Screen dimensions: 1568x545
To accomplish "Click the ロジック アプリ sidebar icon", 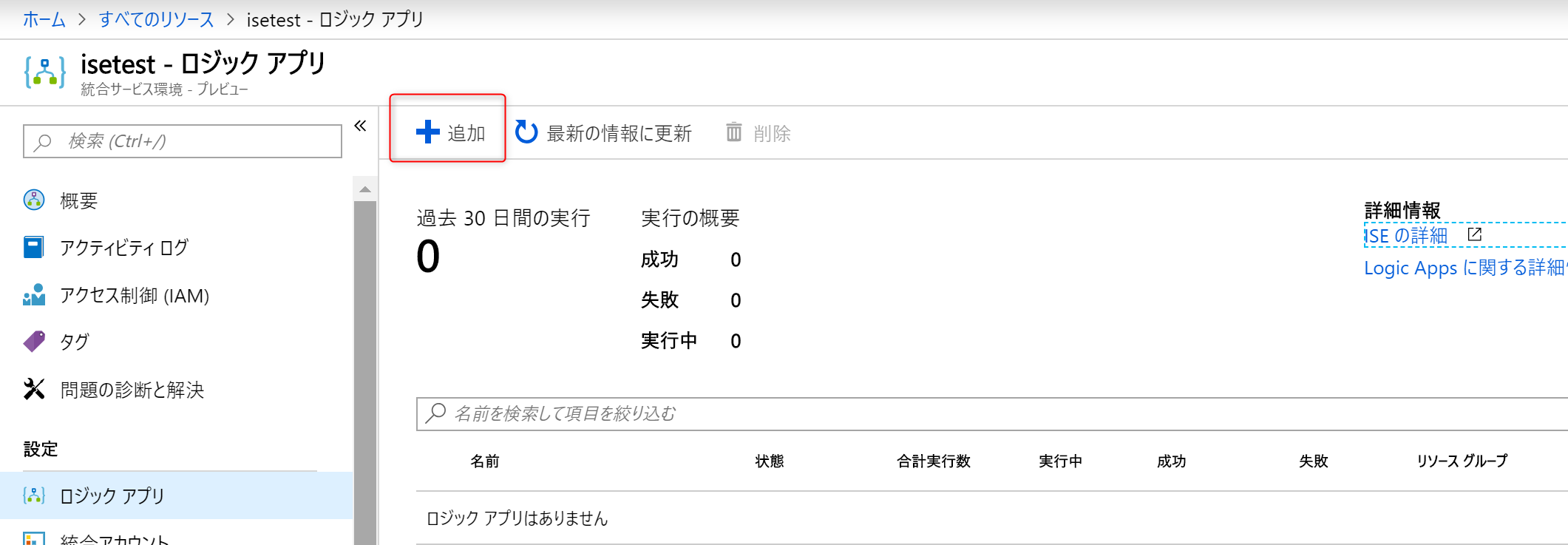I will 34,495.
